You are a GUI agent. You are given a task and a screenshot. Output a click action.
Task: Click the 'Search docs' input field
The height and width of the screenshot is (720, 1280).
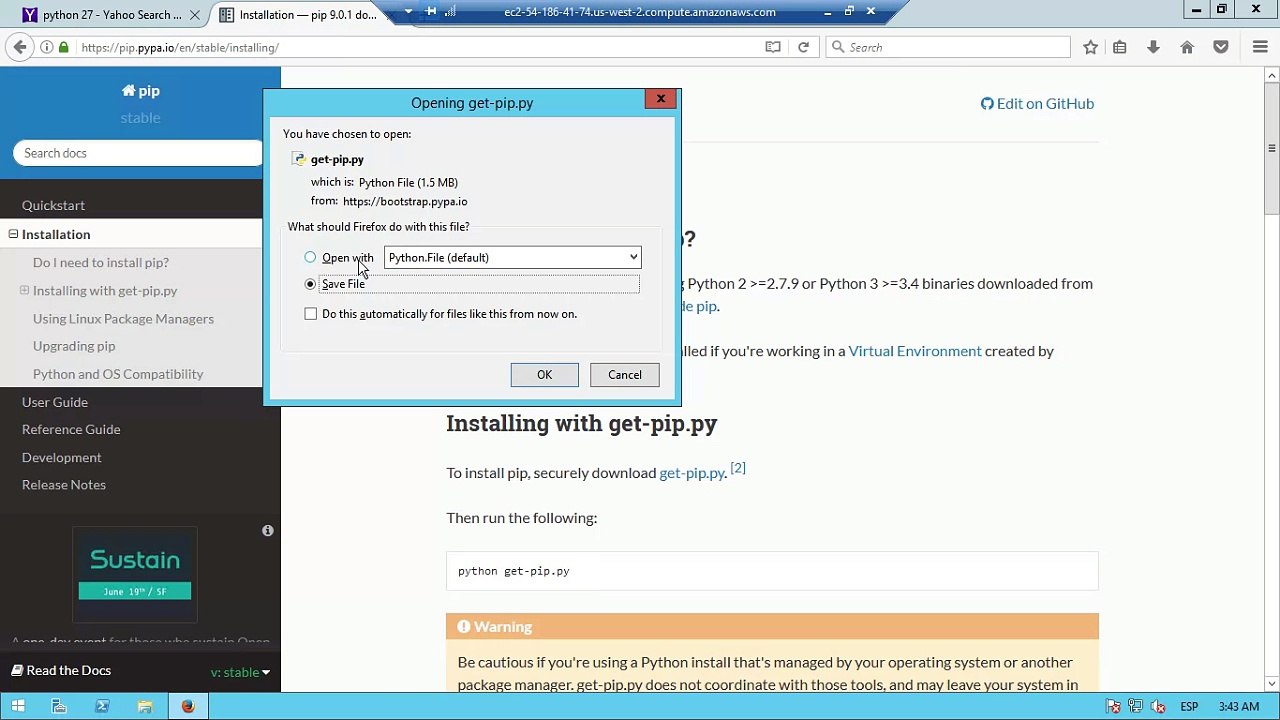138,153
